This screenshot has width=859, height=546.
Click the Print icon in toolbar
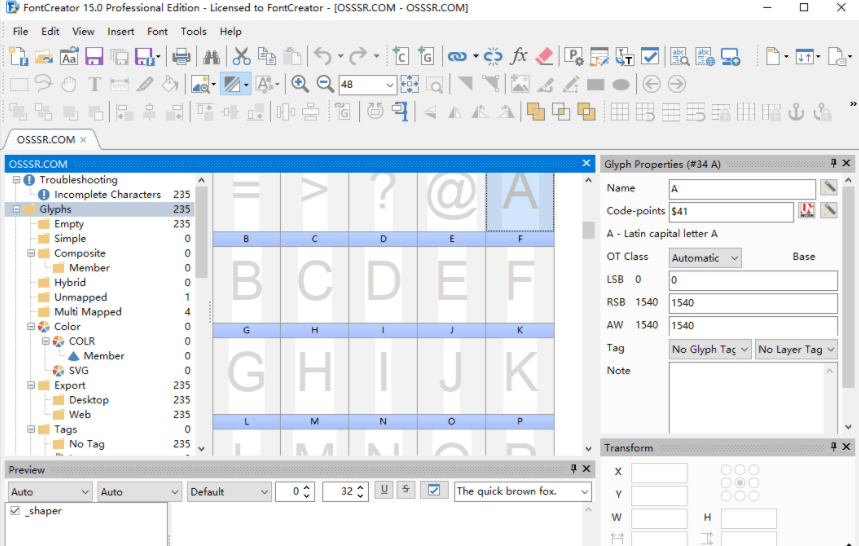pos(181,57)
